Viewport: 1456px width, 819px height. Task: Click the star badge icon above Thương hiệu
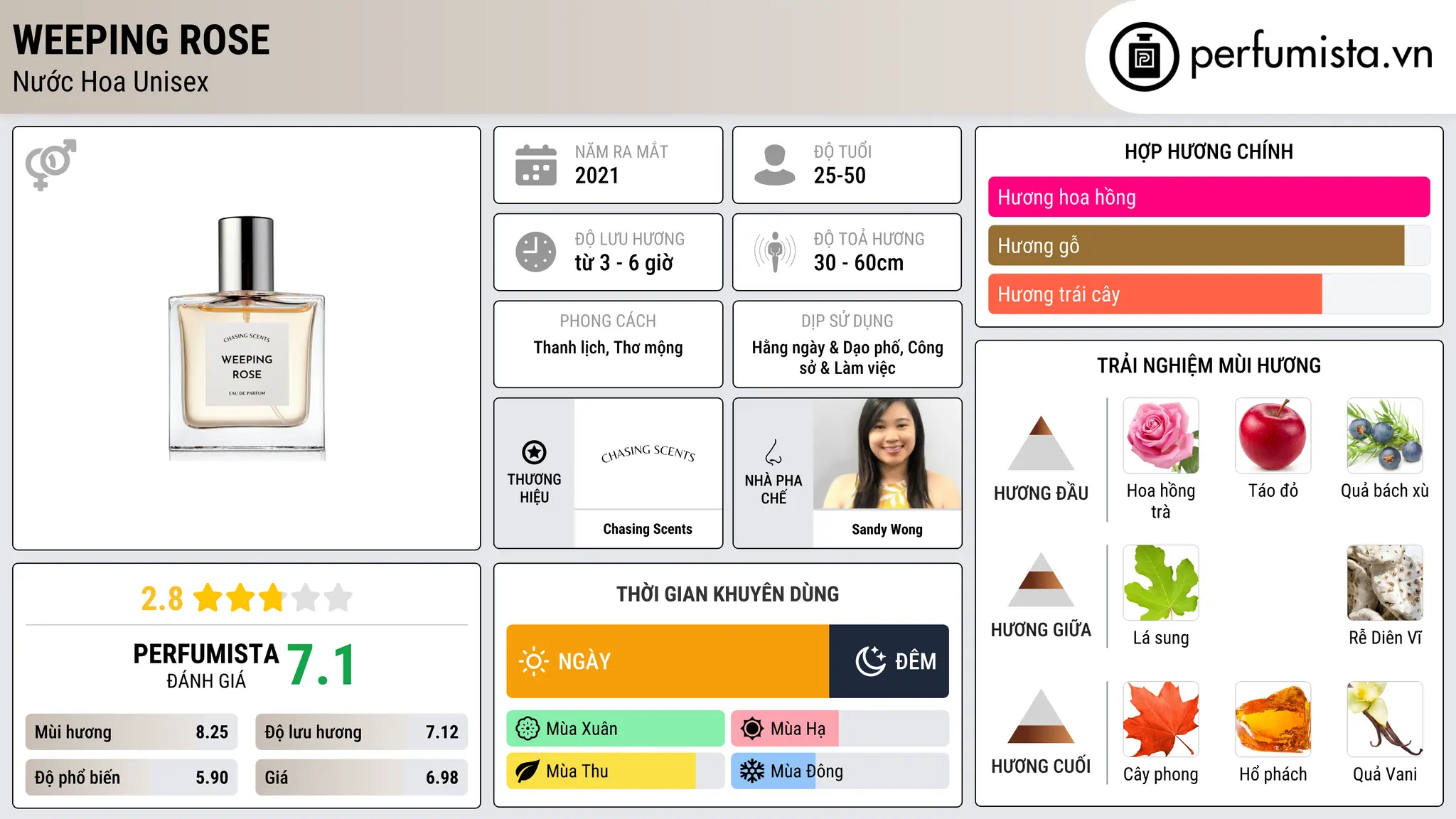pyautogui.click(x=534, y=451)
